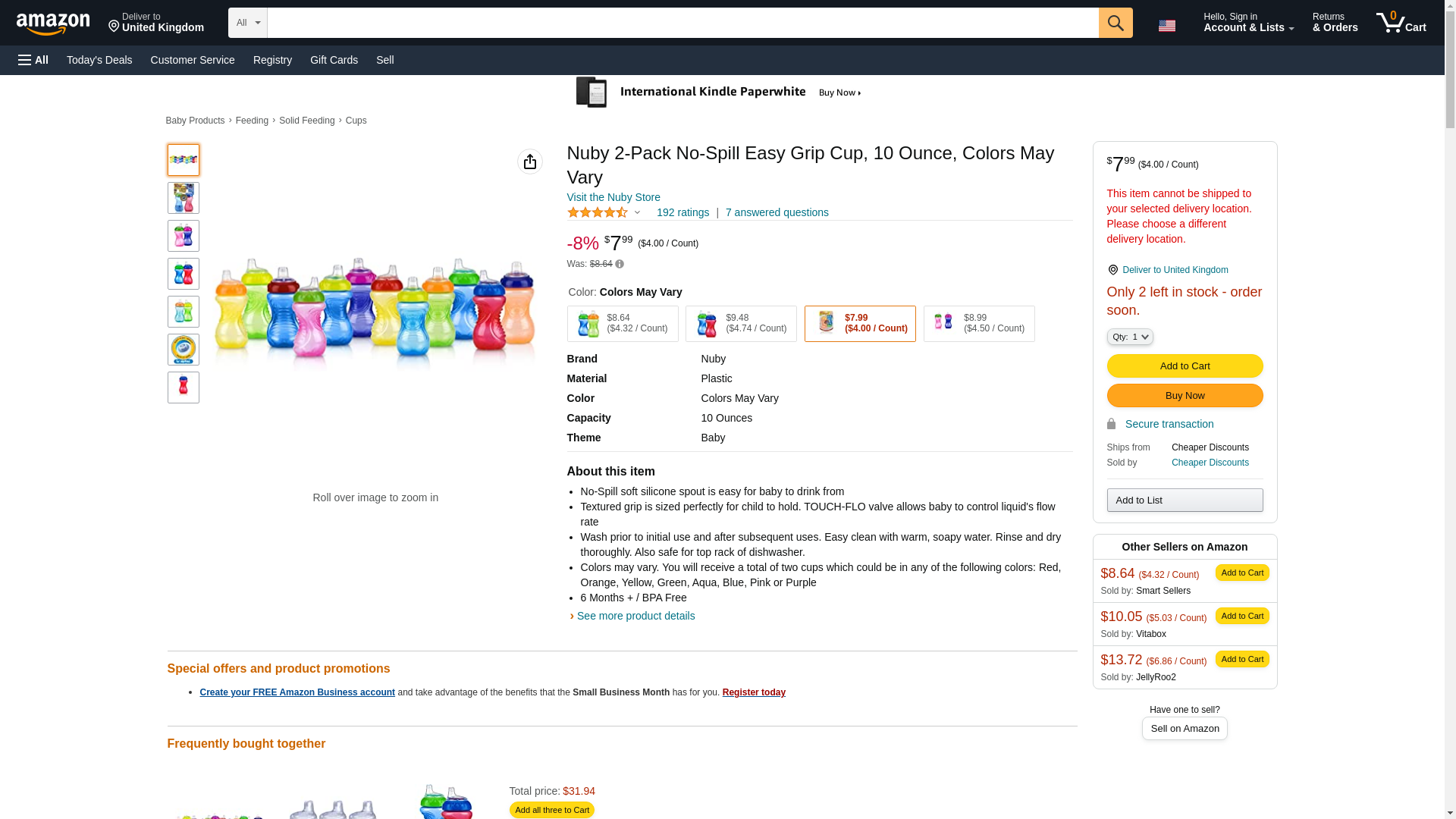Screen dimensions: 1456x819
Task: Click the price info icon beside Was price
Action: [620, 264]
